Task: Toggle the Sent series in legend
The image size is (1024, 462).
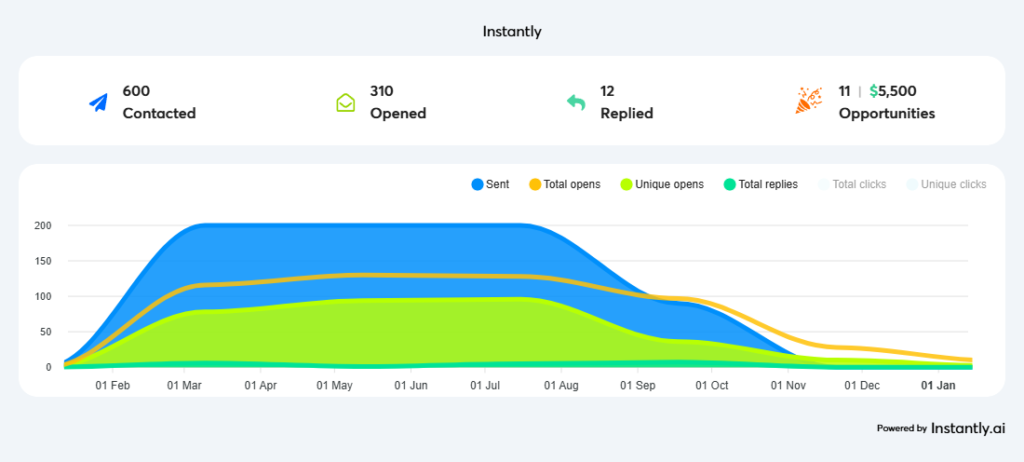Action: pyautogui.click(x=490, y=185)
